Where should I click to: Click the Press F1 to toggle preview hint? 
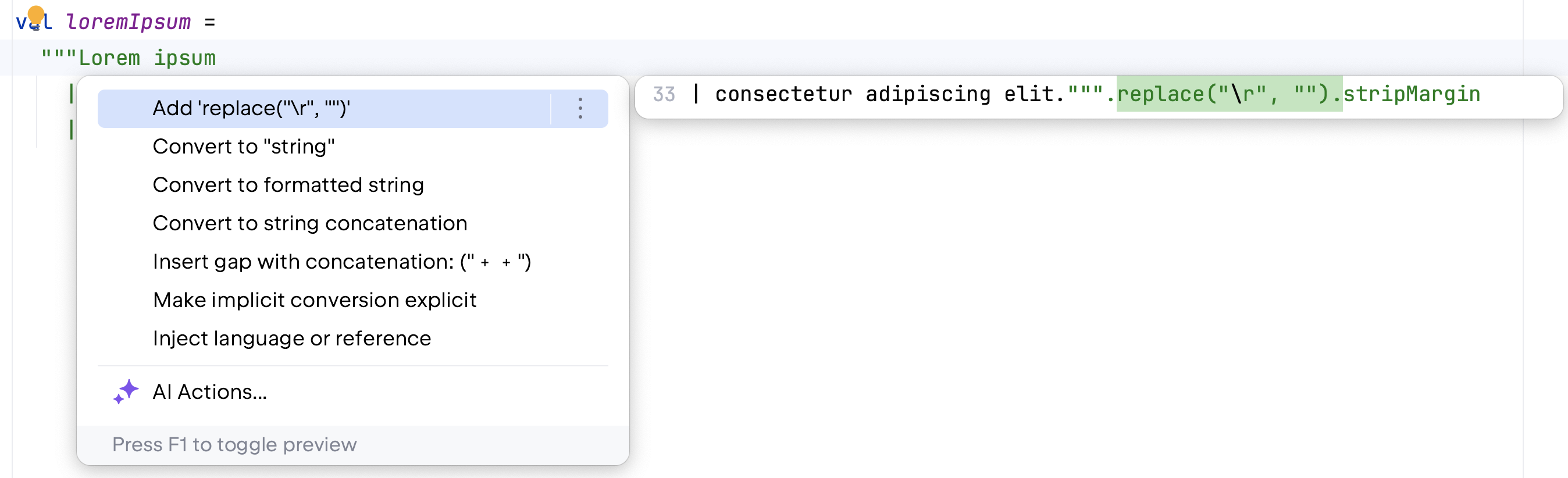[x=234, y=445]
